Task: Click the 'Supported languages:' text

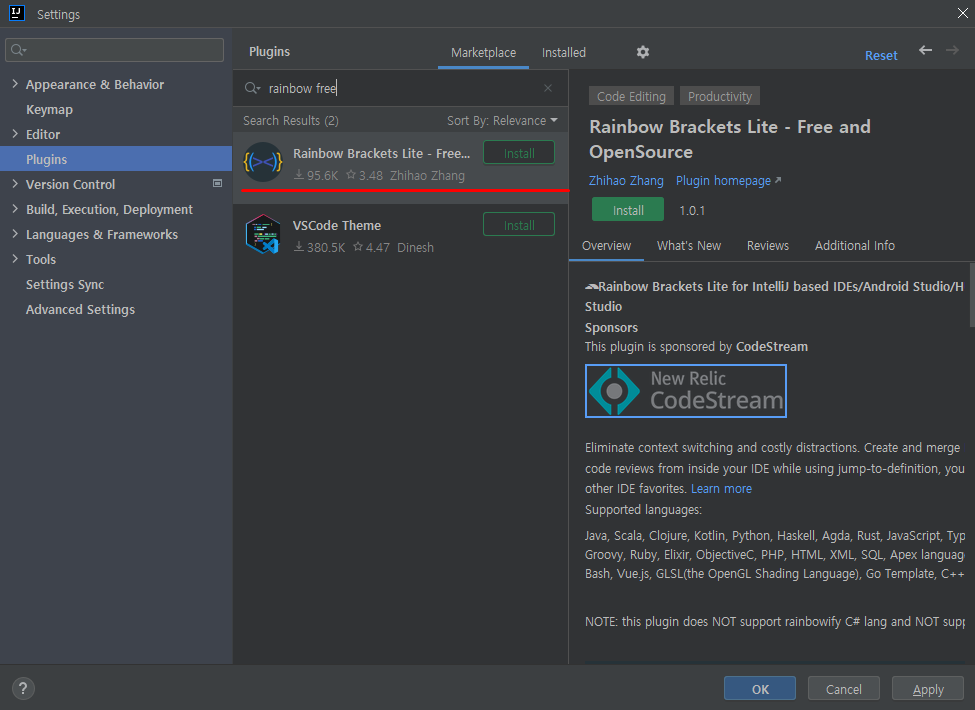Action: tap(643, 510)
